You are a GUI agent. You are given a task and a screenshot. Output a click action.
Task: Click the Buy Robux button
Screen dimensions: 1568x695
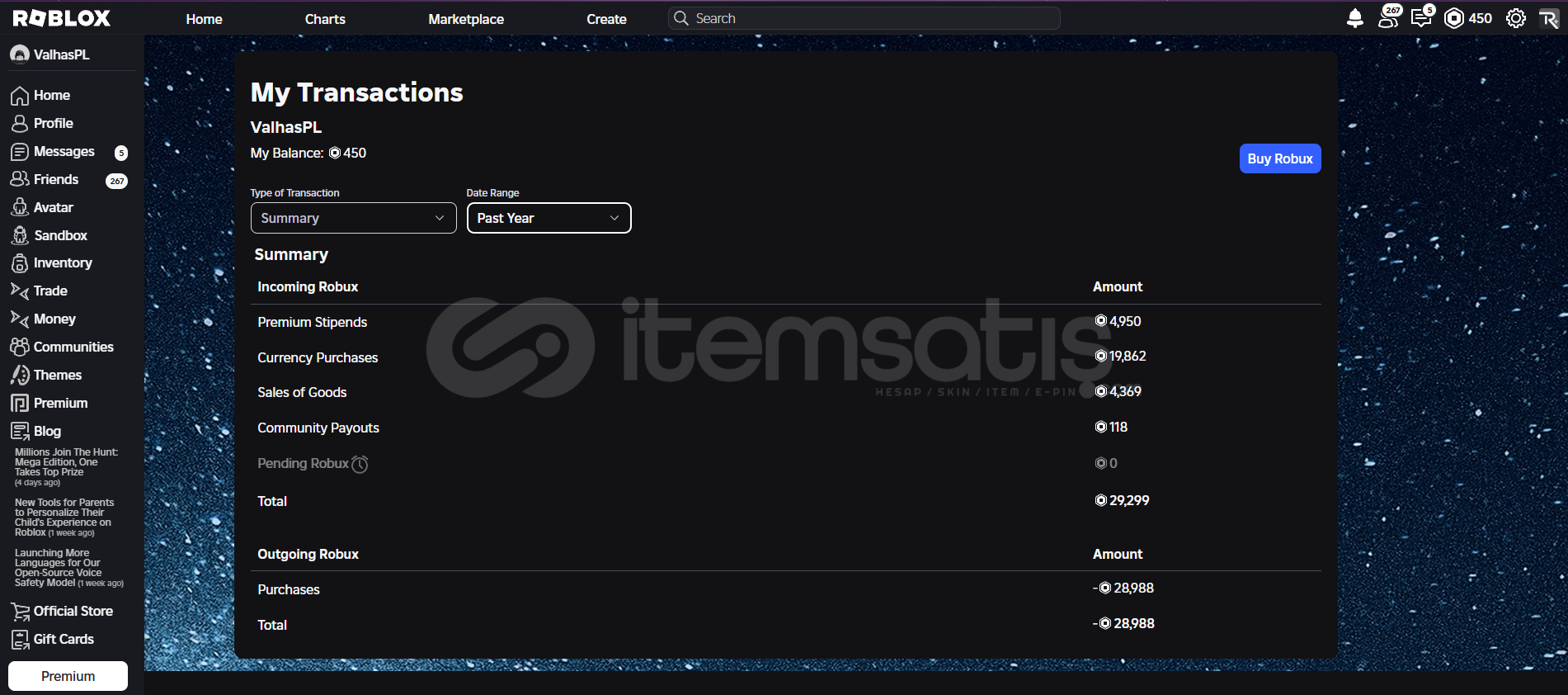(x=1280, y=158)
